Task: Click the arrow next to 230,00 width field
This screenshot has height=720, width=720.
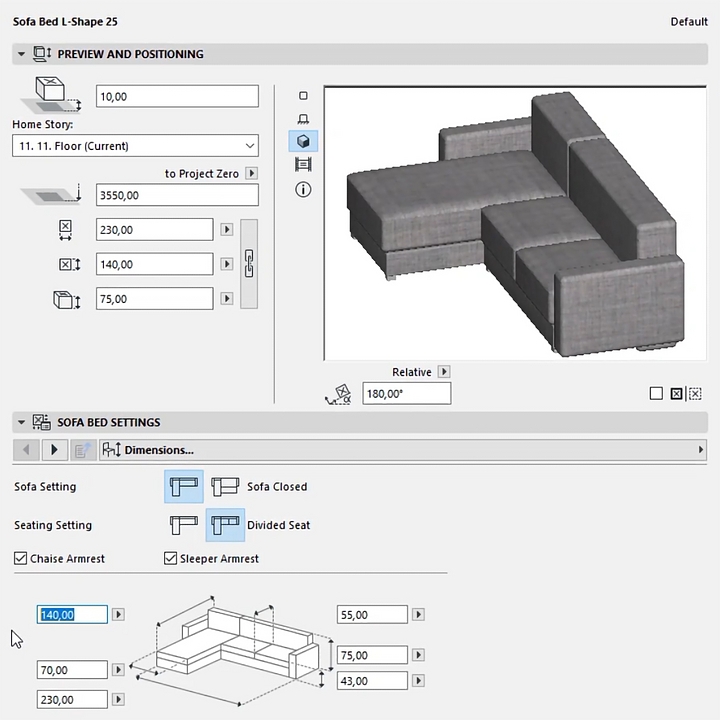Action: (x=226, y=230)
